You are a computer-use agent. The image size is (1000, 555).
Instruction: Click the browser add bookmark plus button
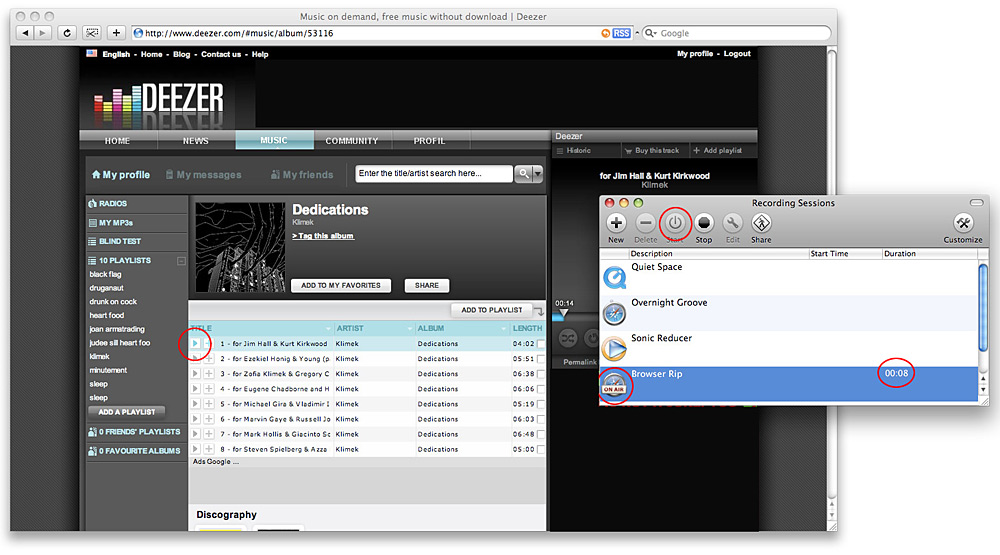pyautogui.click(x=116, y=33)
